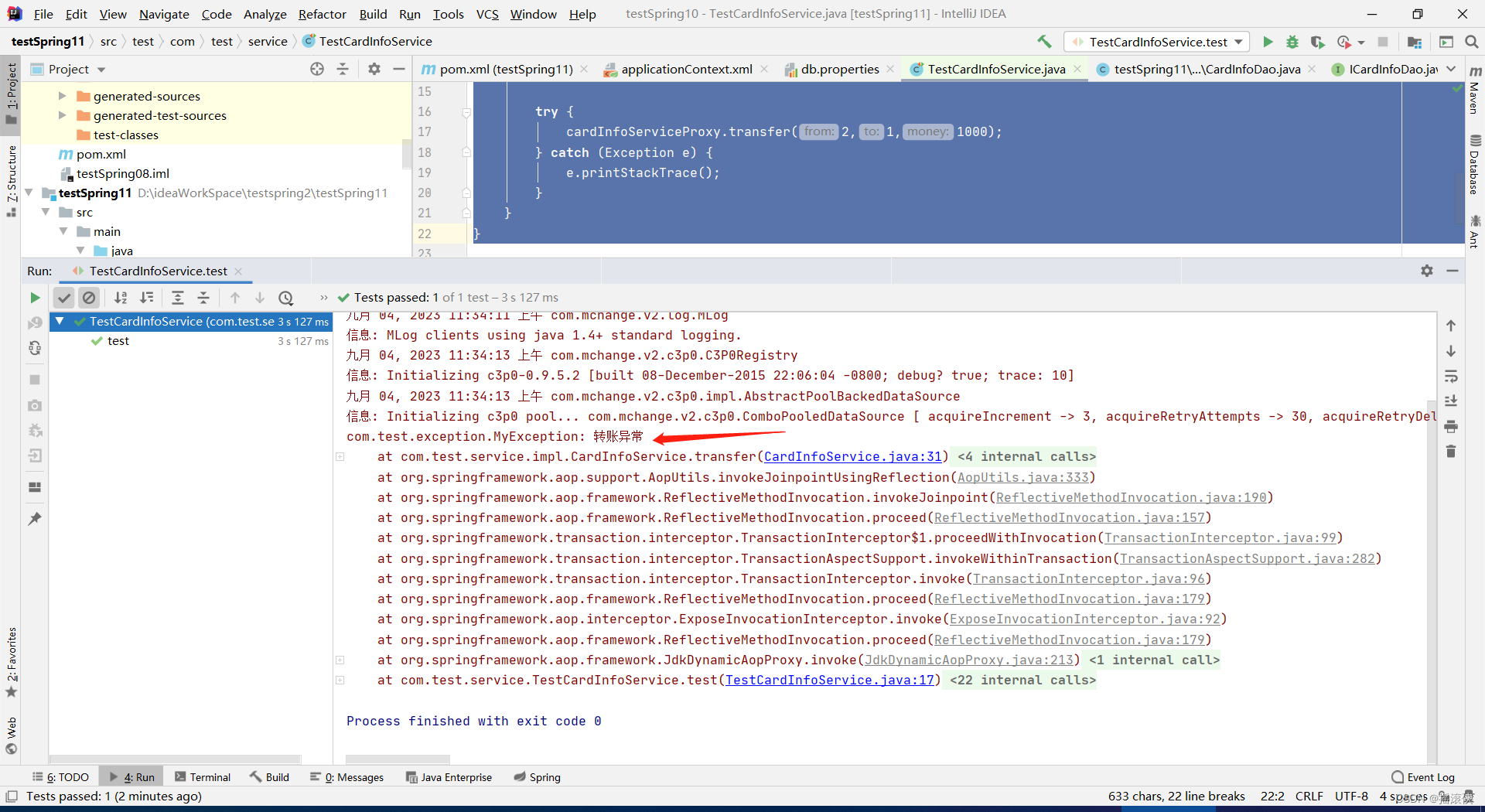
Task: Click the Build project hammer icon
Action: (1044, 42)
